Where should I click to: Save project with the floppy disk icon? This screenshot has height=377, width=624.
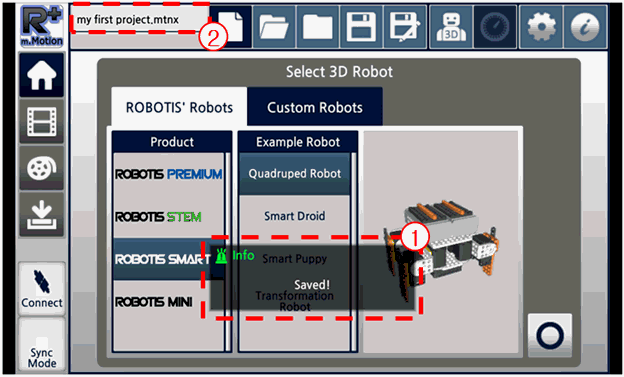(361, 27)
